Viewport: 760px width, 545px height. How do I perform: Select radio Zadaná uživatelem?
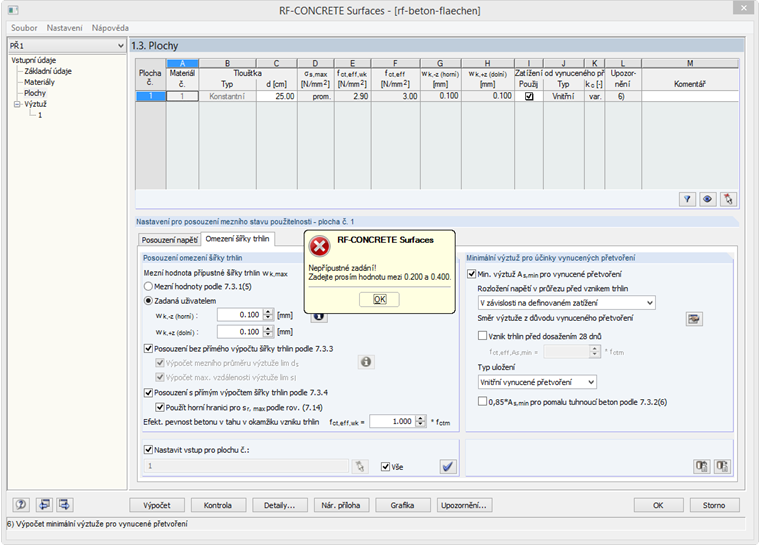pos(148,301)
